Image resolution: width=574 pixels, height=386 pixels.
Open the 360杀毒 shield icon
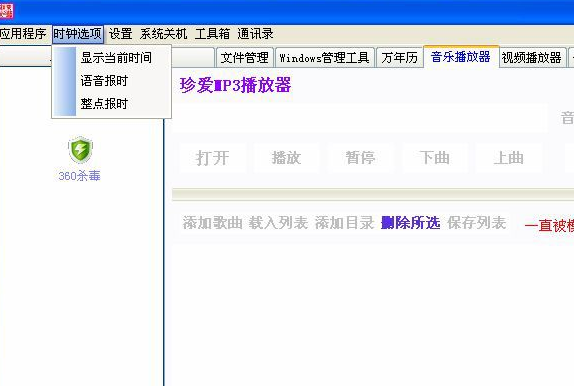coord(80,150)
